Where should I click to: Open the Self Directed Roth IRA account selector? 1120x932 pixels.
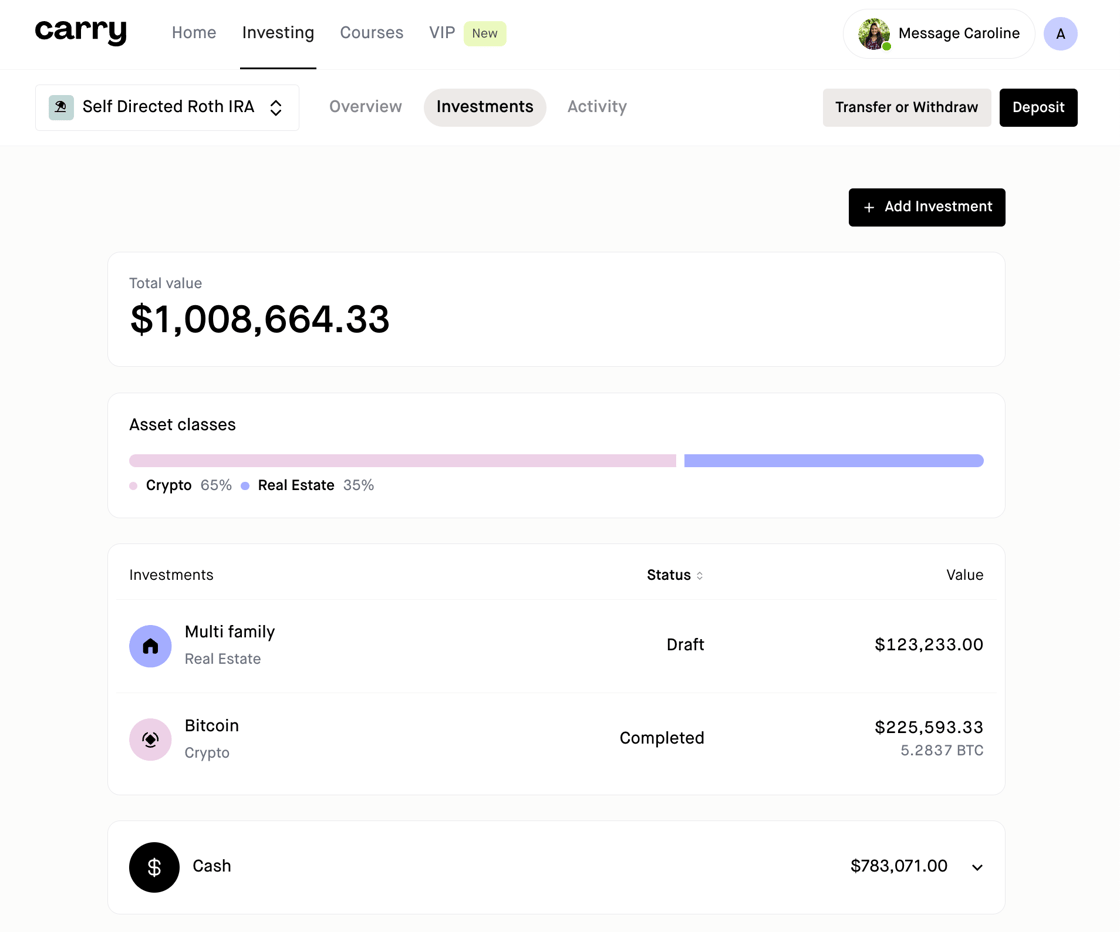tap(167, 107)
